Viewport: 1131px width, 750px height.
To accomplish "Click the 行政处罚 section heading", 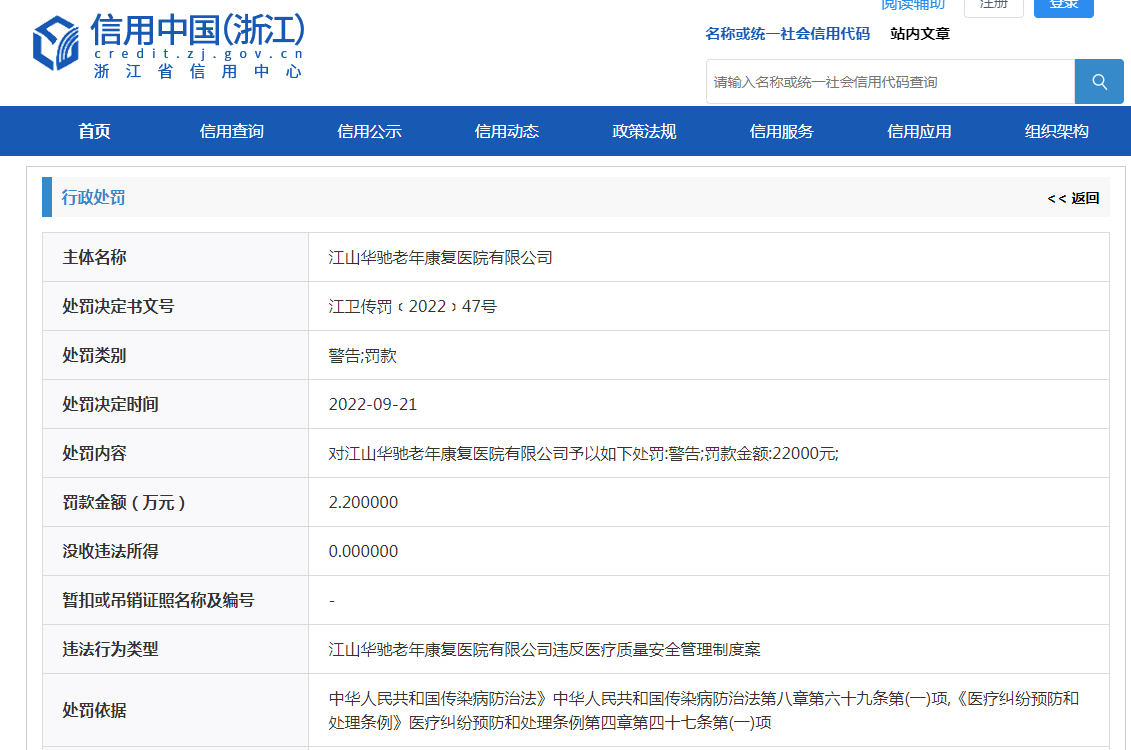I will tap(93, 198).
